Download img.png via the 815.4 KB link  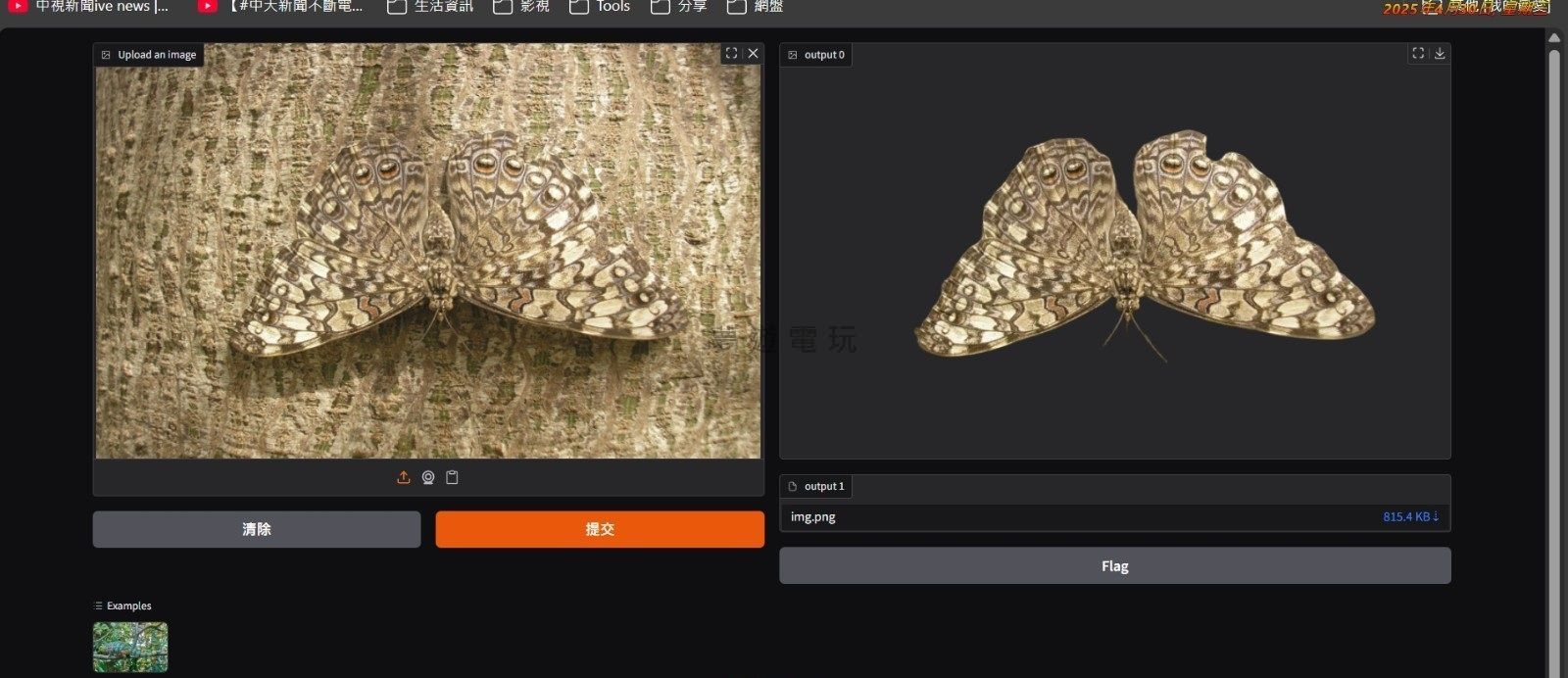tap(1410, 516)
